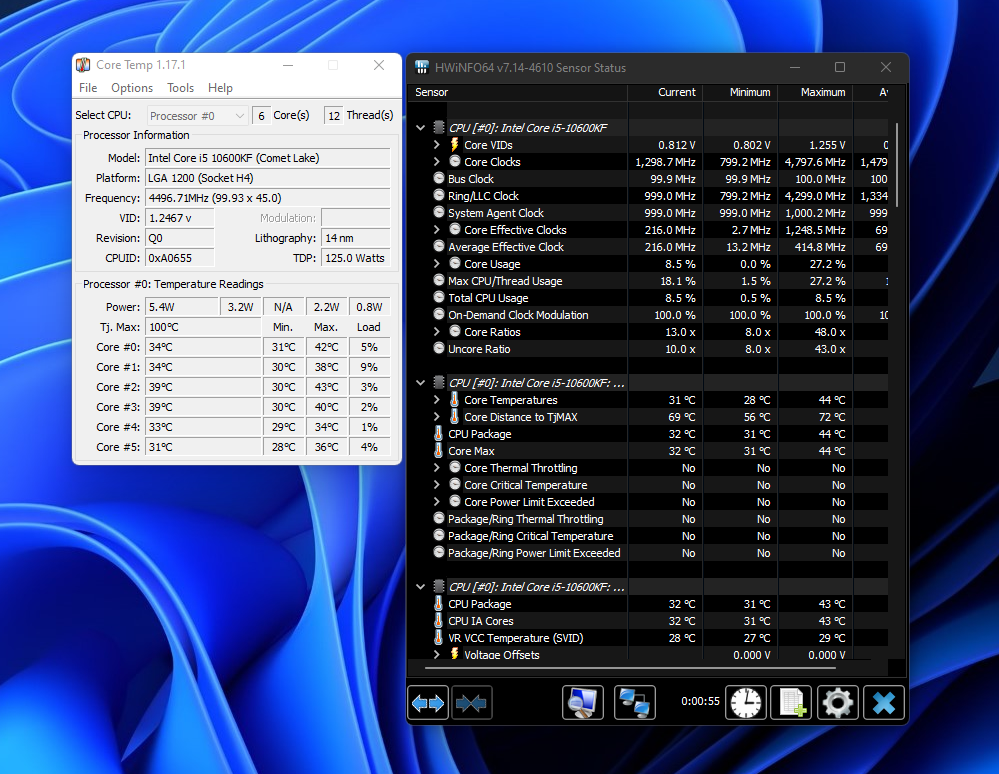999x774 pixels.
Task: Expand the Core Clocks row
Action: (x=436, y=162)
